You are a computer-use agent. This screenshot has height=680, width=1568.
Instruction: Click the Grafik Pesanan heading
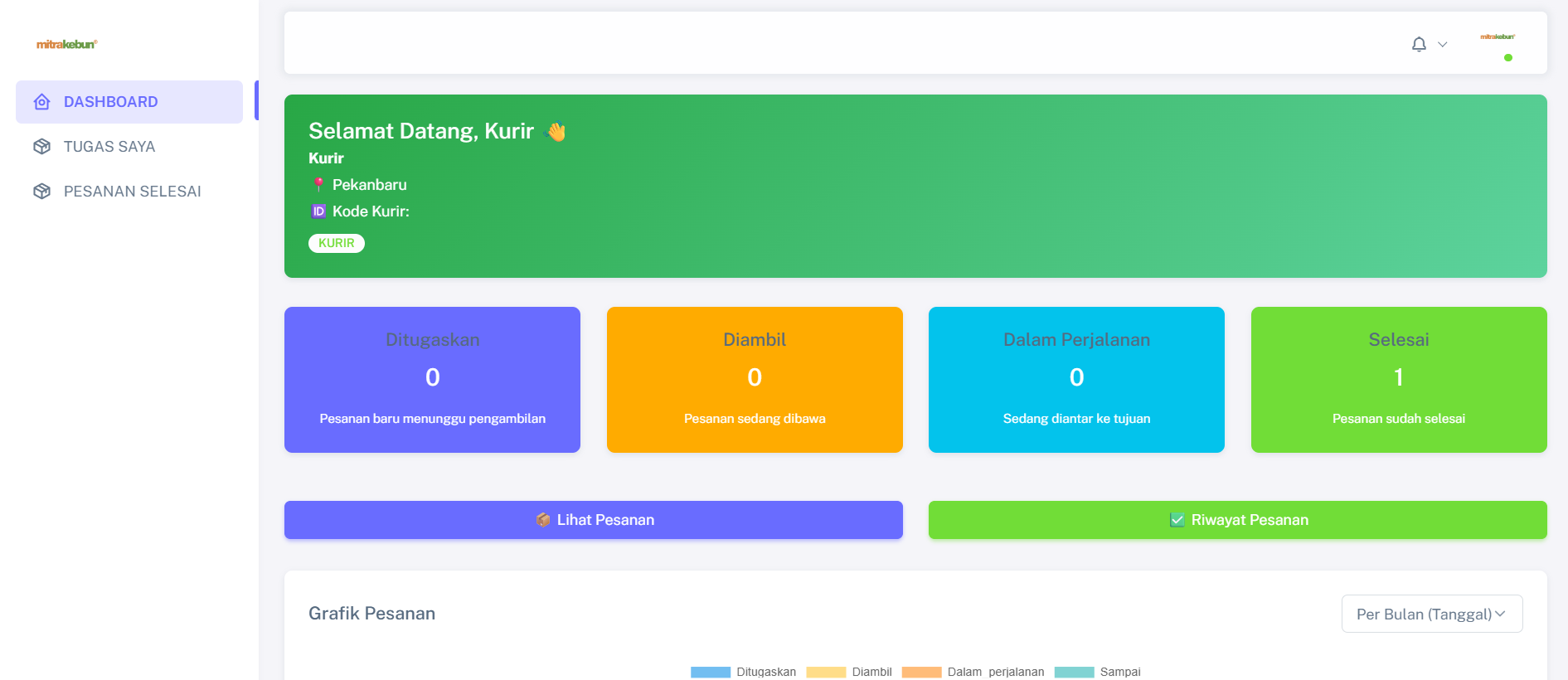click(371, 614)
